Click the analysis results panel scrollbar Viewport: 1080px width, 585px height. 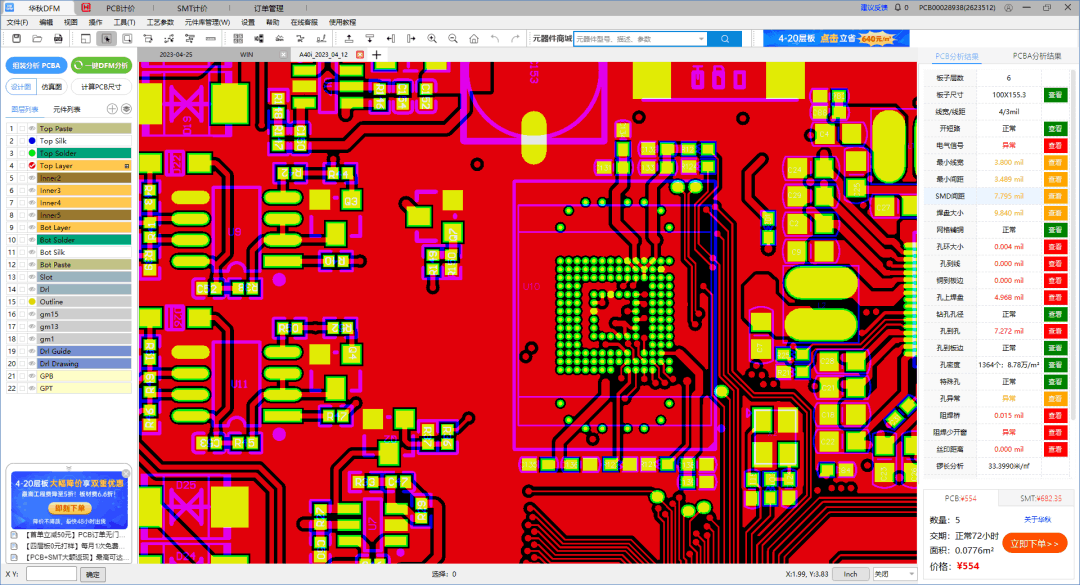click(1074, 244)
